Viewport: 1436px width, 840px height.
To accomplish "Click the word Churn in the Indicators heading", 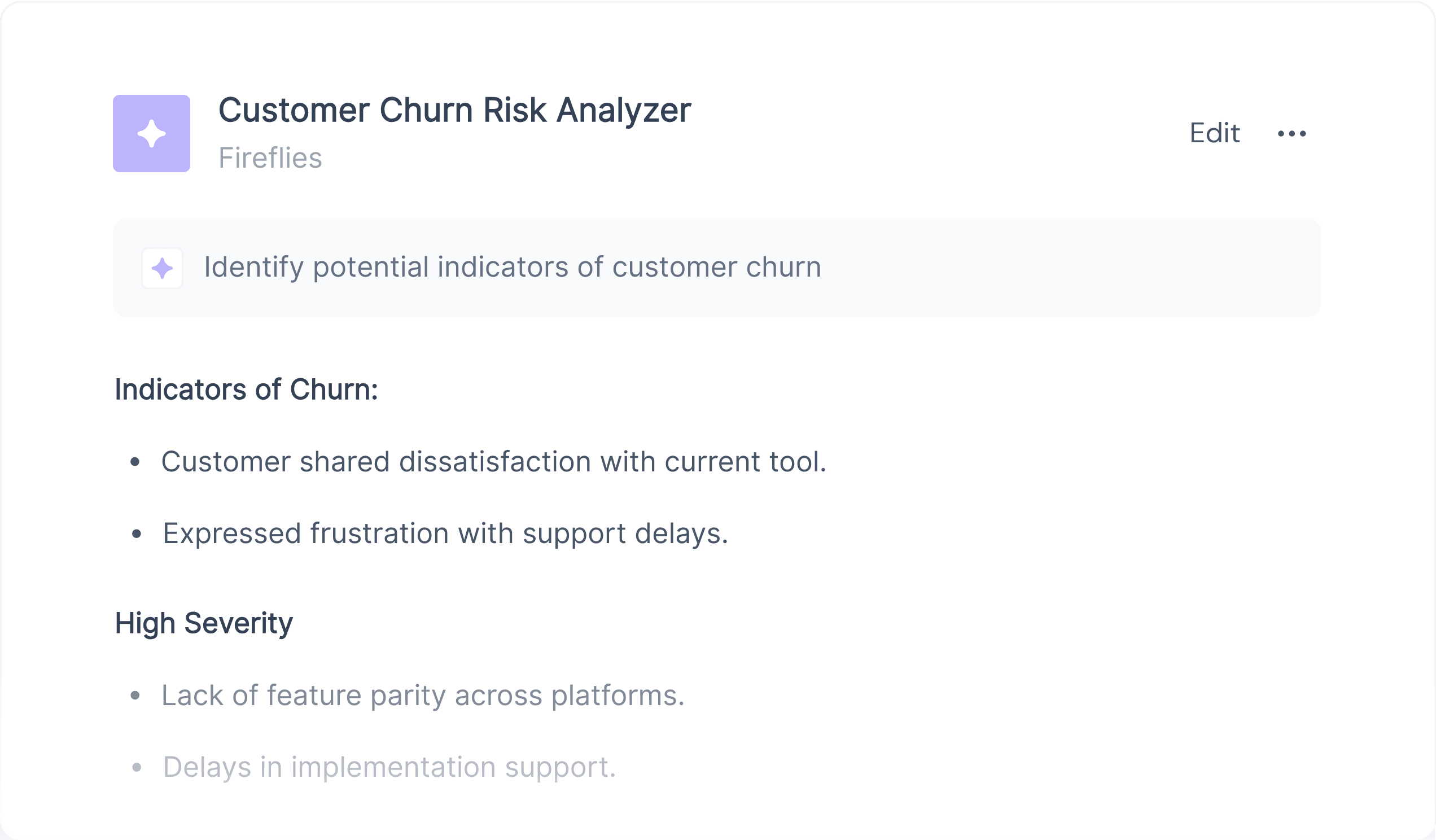I will 334,390.
